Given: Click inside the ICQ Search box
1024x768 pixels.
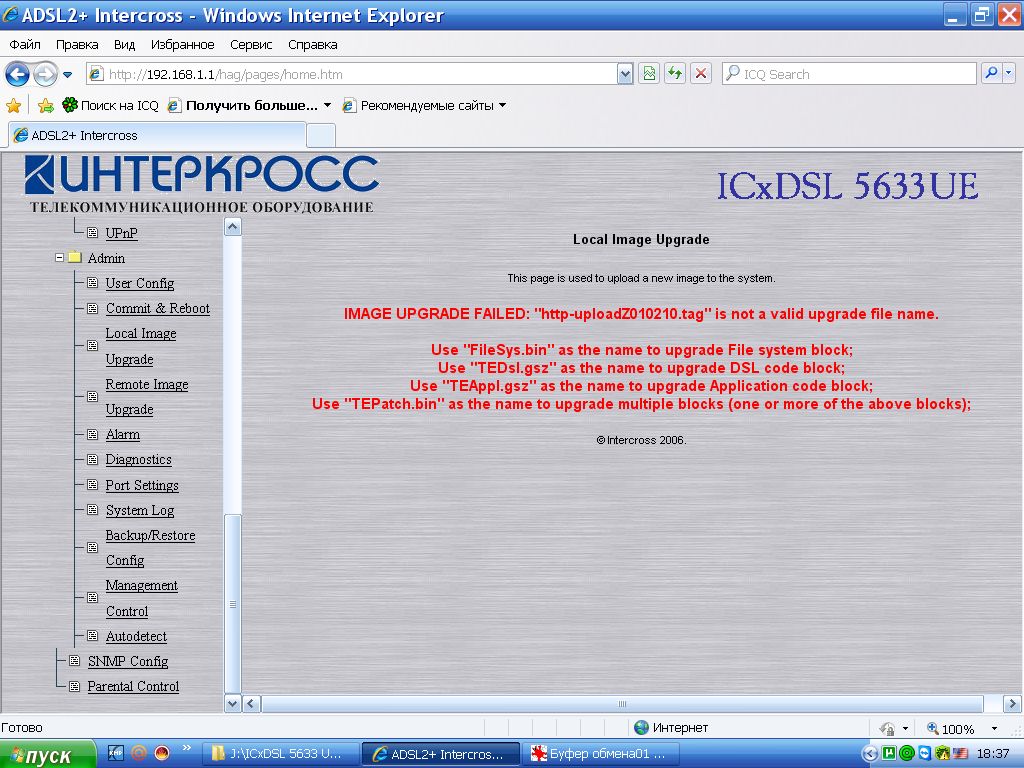Looking at the screenshot, I should pyautogui.click(x=849, y=74).
